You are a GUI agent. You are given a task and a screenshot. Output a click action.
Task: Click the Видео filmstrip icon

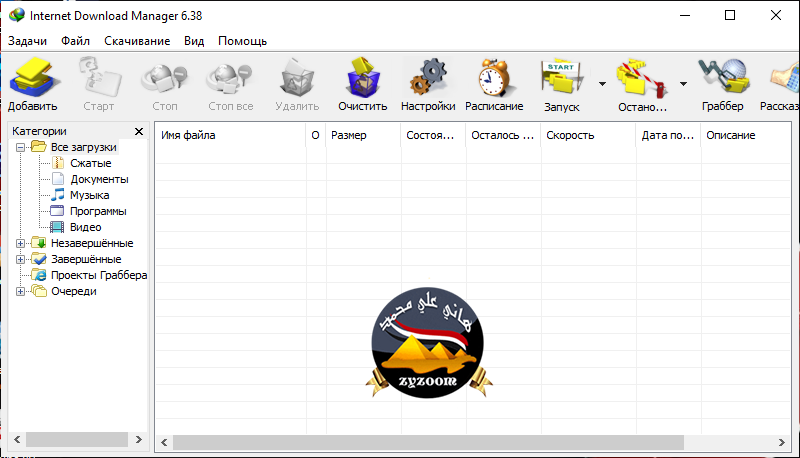(x=57, y=227)
